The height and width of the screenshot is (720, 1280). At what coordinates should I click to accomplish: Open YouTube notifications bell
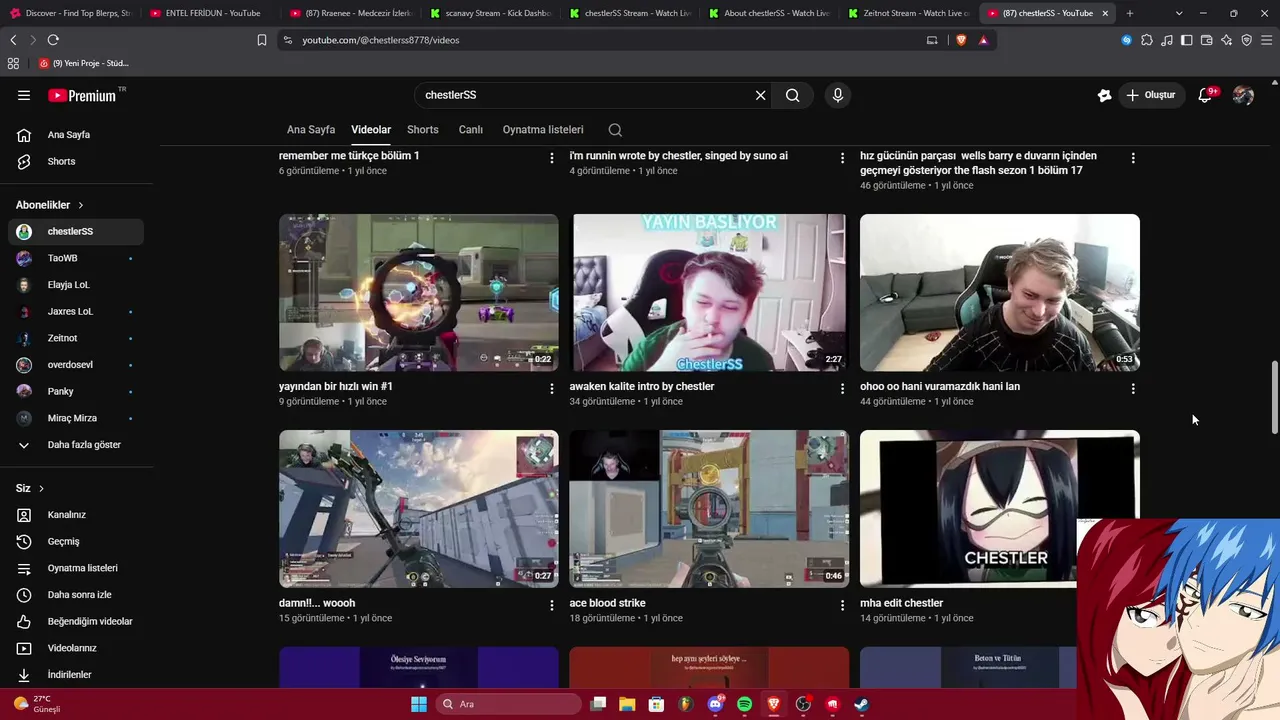(1205, 95)
